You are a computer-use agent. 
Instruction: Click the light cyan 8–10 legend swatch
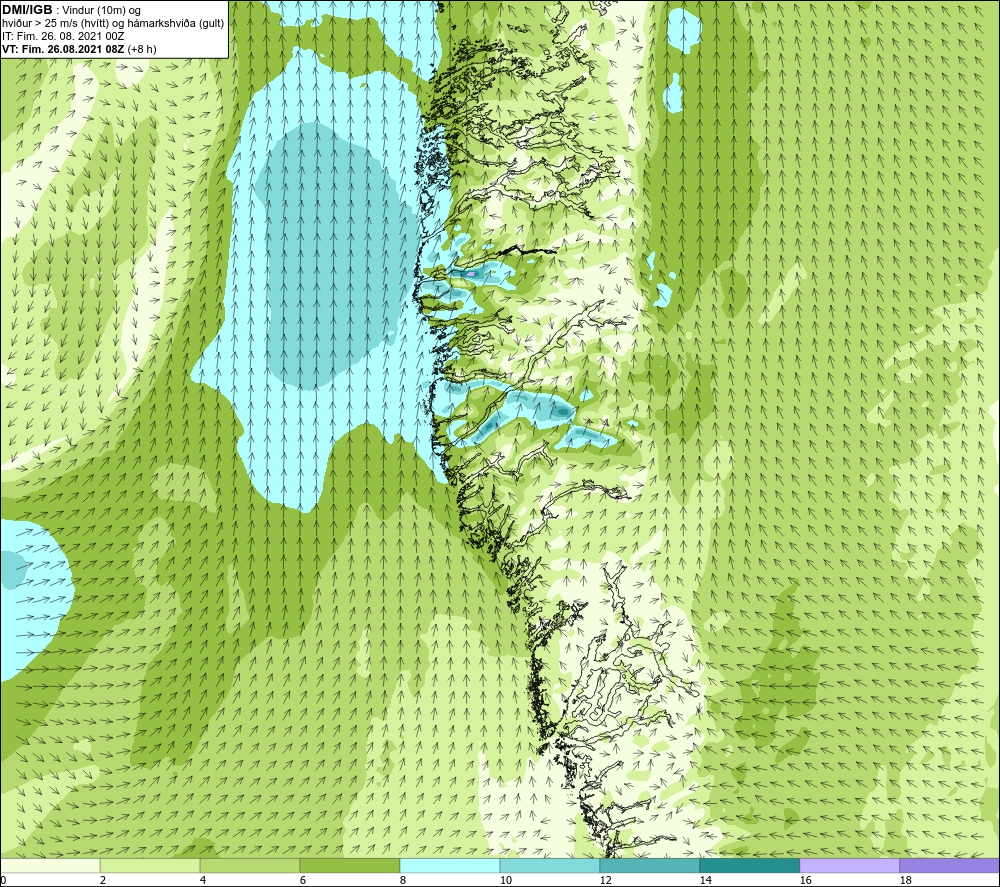(450, 865)
